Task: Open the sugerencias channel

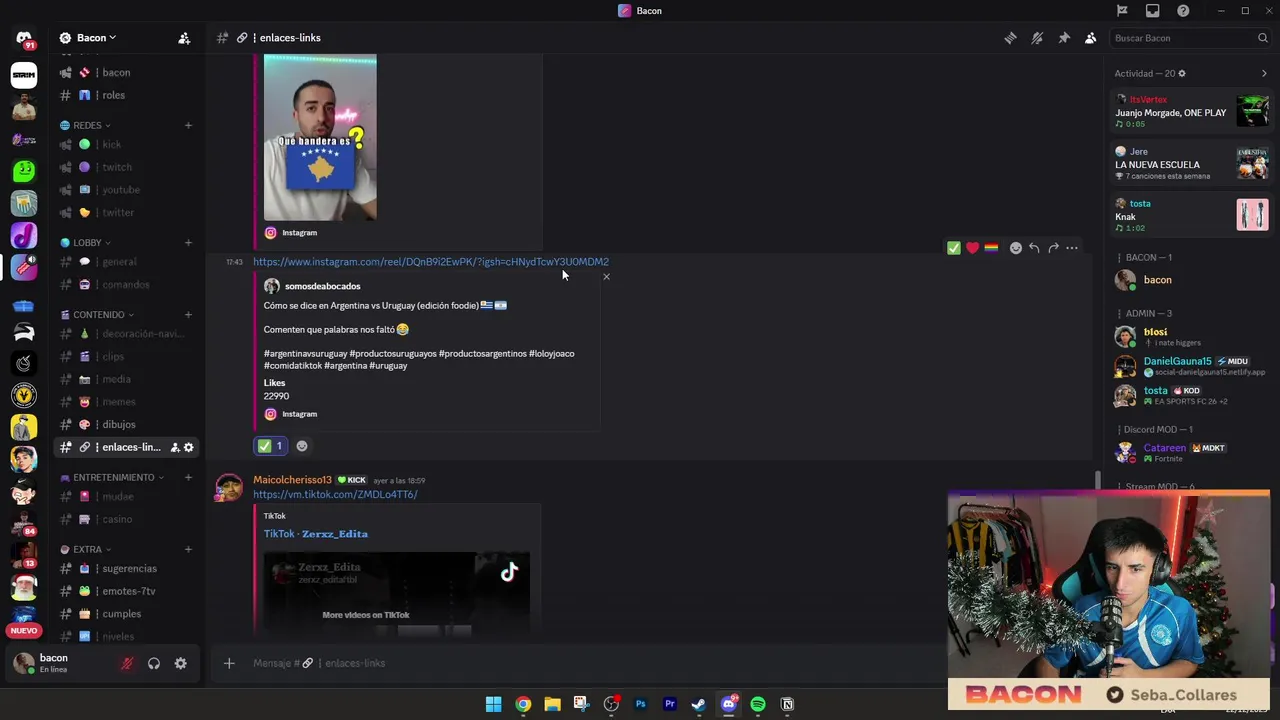Action: click(126, 568)
